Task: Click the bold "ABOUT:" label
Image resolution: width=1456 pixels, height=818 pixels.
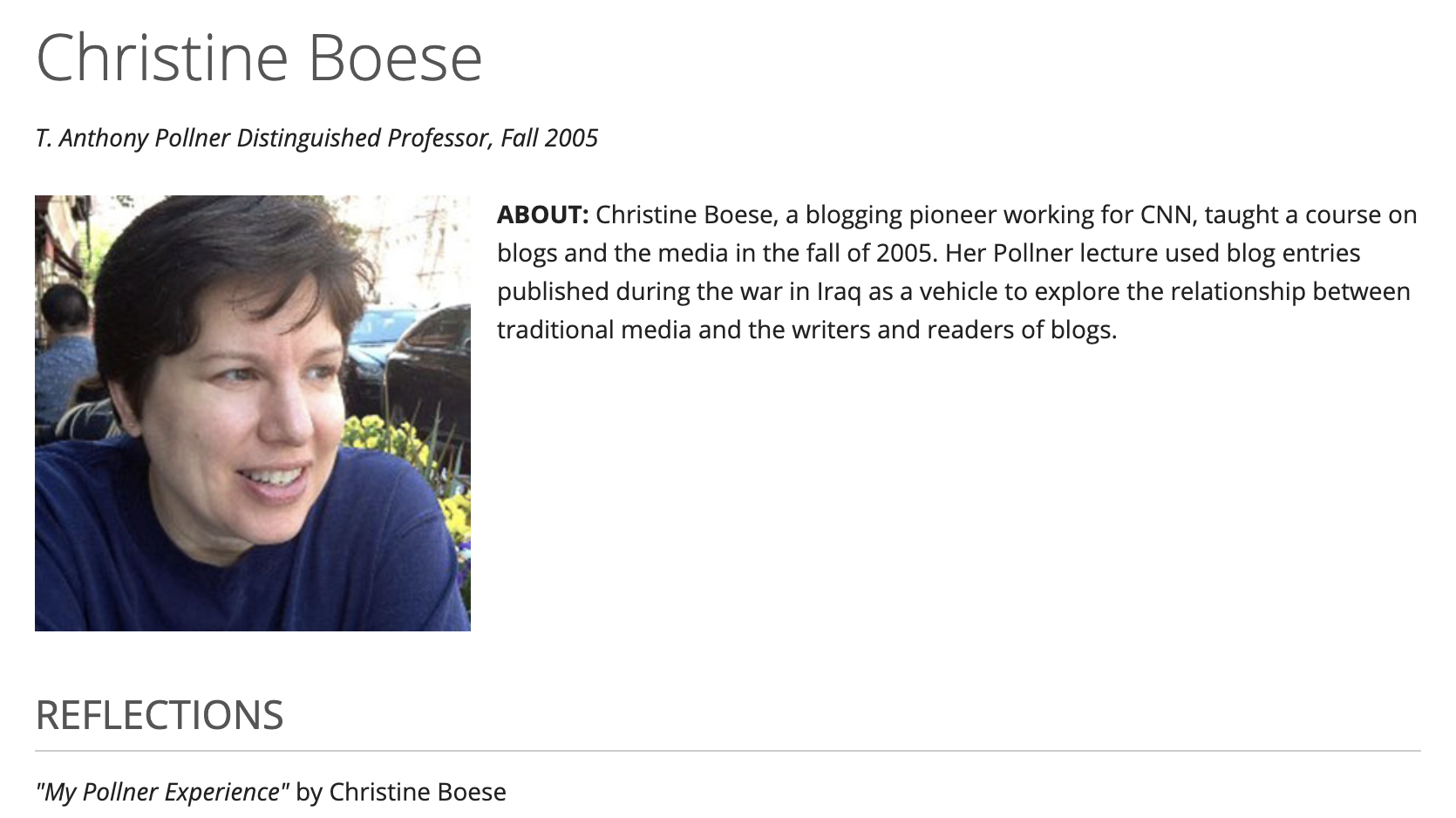Action: coord(543,215)
